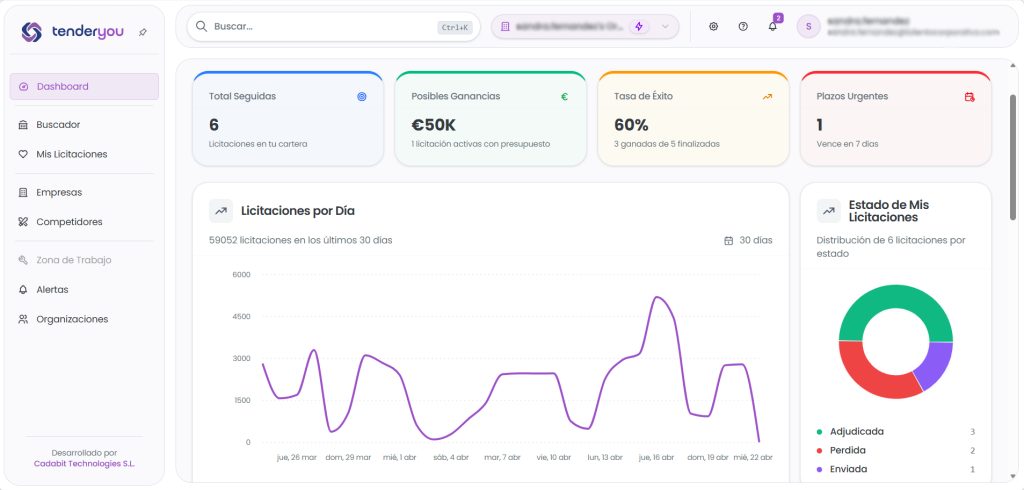Go to Buscador in sidebar
Screen dimensions: 1024x490
click(x=58, y=125)
